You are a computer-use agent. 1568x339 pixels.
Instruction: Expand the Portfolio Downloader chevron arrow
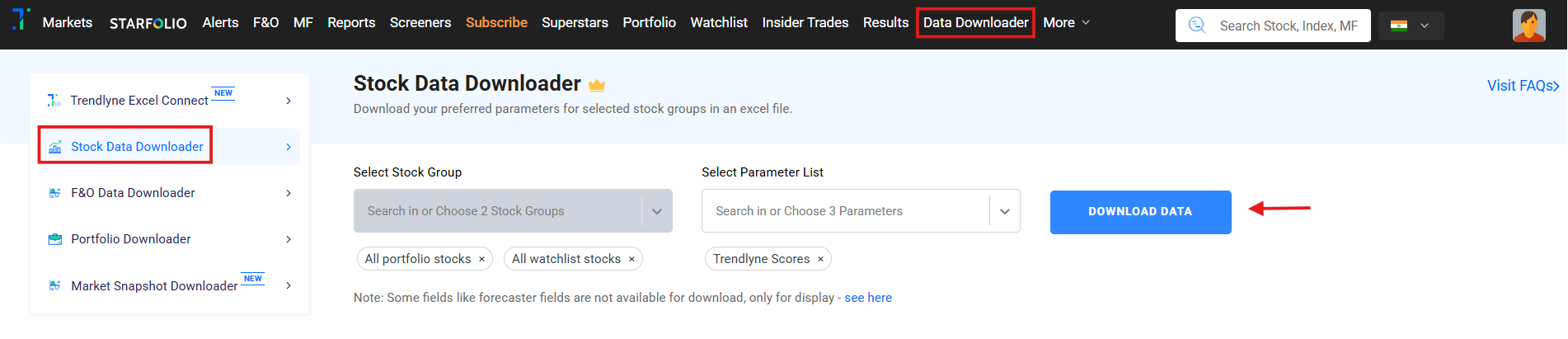289,239
